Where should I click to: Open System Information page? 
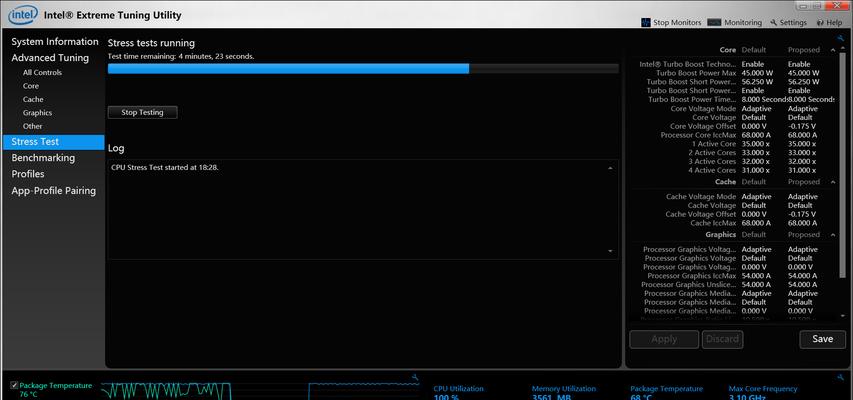[55, 41]
